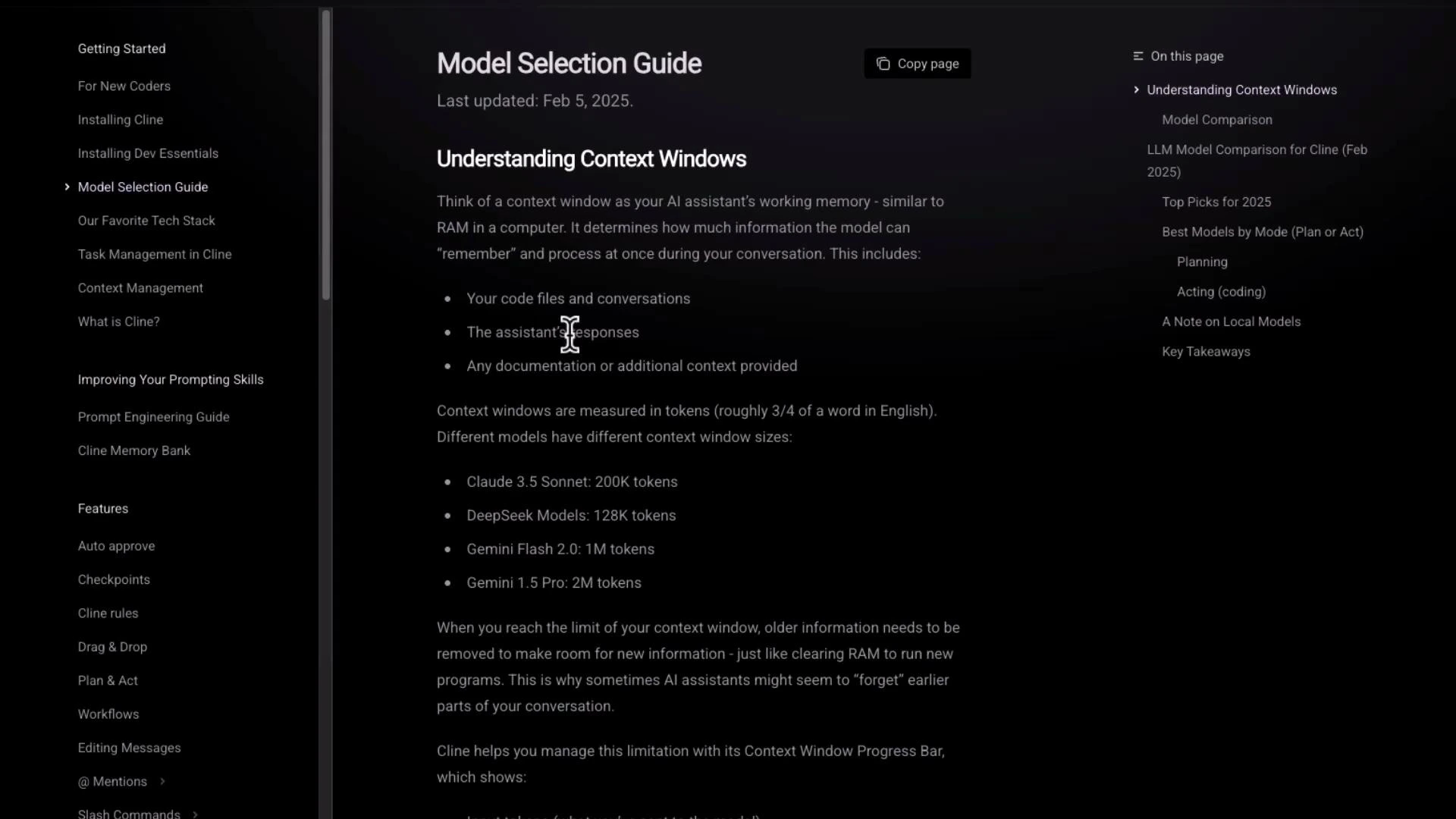Expand the Slash Commands submenu
Viewport: 1456px width, 819px height.
pyautogui.click(x=194, y=813)
